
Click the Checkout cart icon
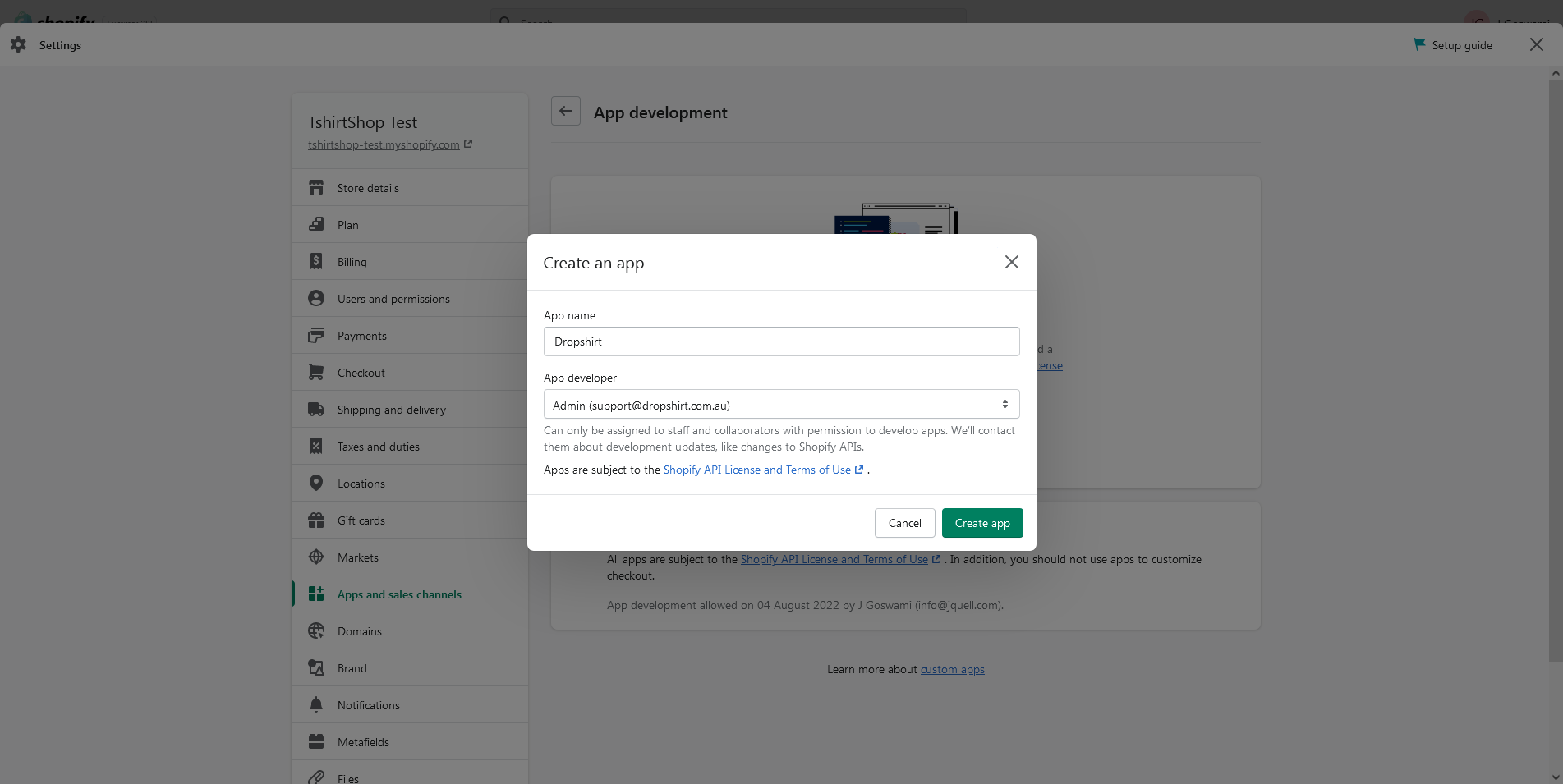click(x=316, y=373)
